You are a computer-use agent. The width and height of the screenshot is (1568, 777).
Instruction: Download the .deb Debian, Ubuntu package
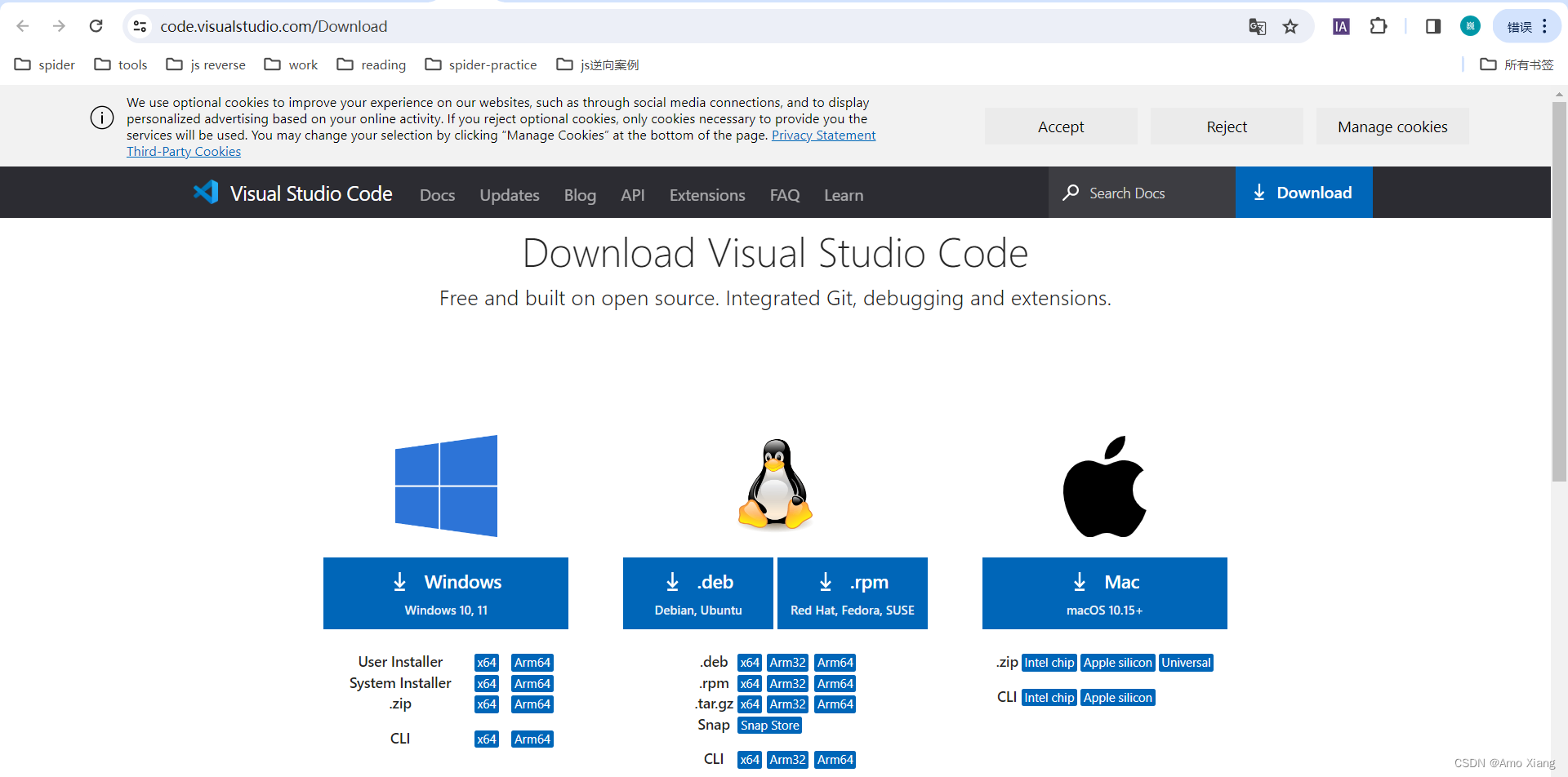[698, 593]
